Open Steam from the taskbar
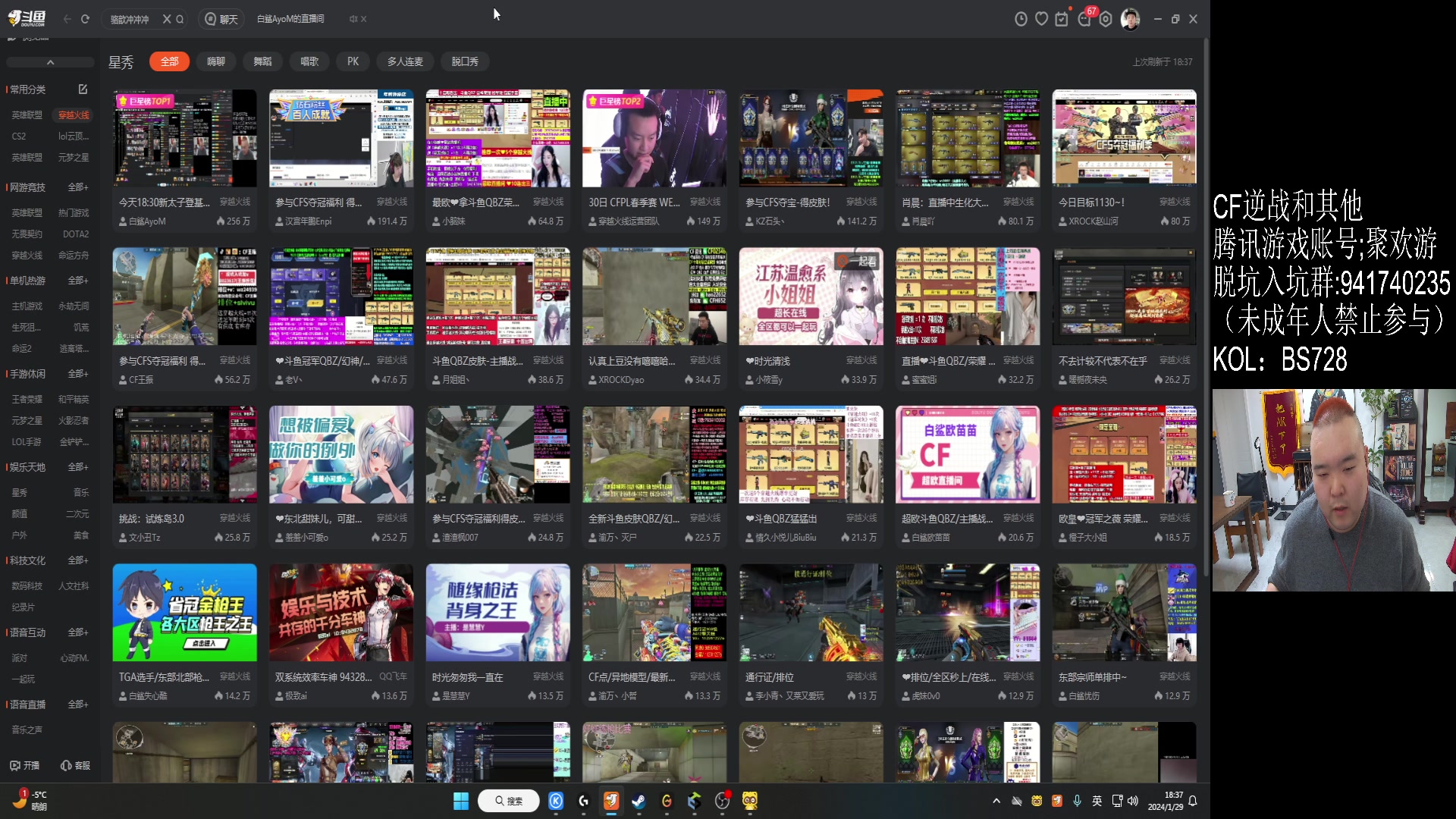Screen dimensions: 1456x819 tap(639, 801)
